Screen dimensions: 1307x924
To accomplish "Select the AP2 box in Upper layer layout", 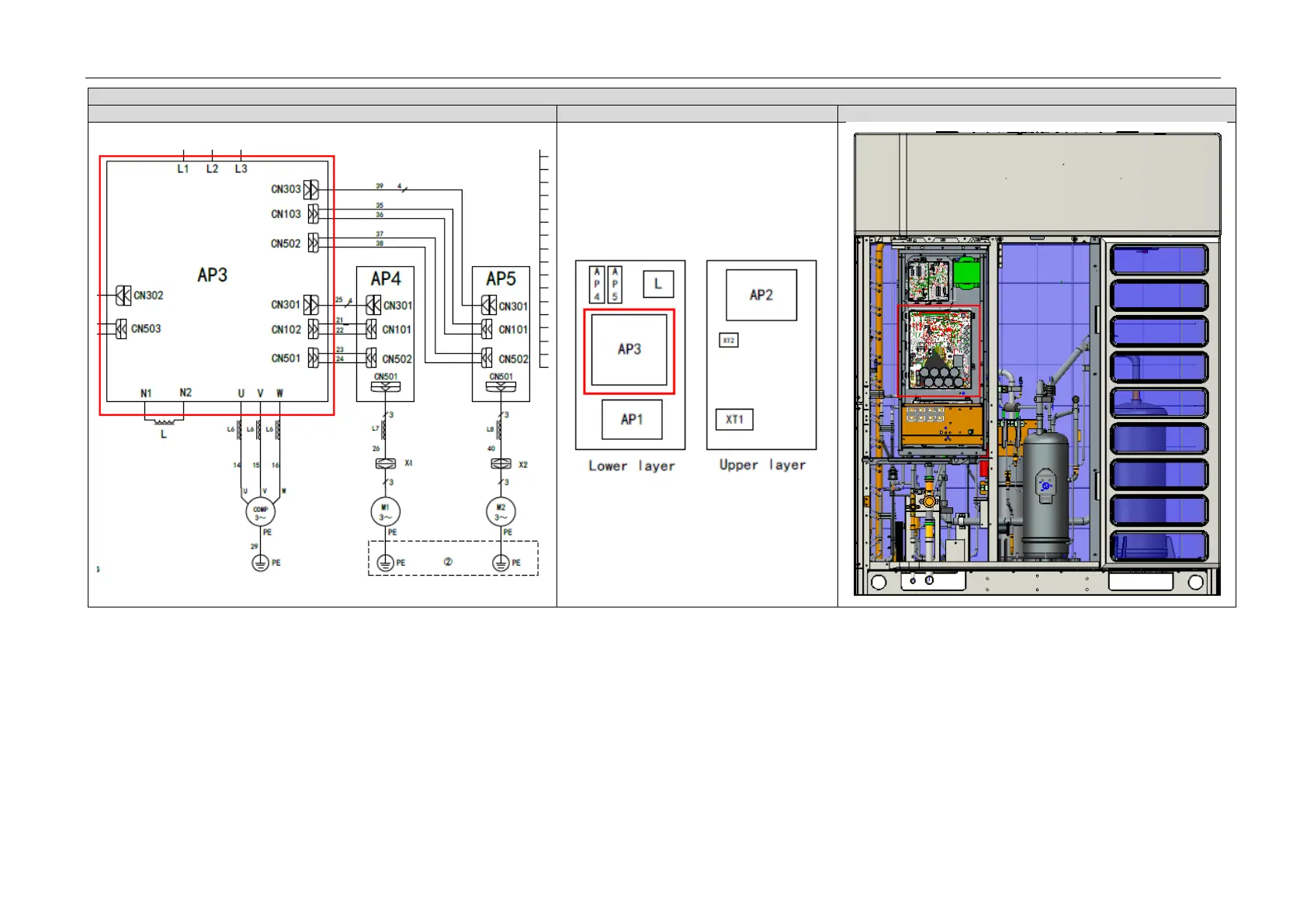I will [761, 295].
